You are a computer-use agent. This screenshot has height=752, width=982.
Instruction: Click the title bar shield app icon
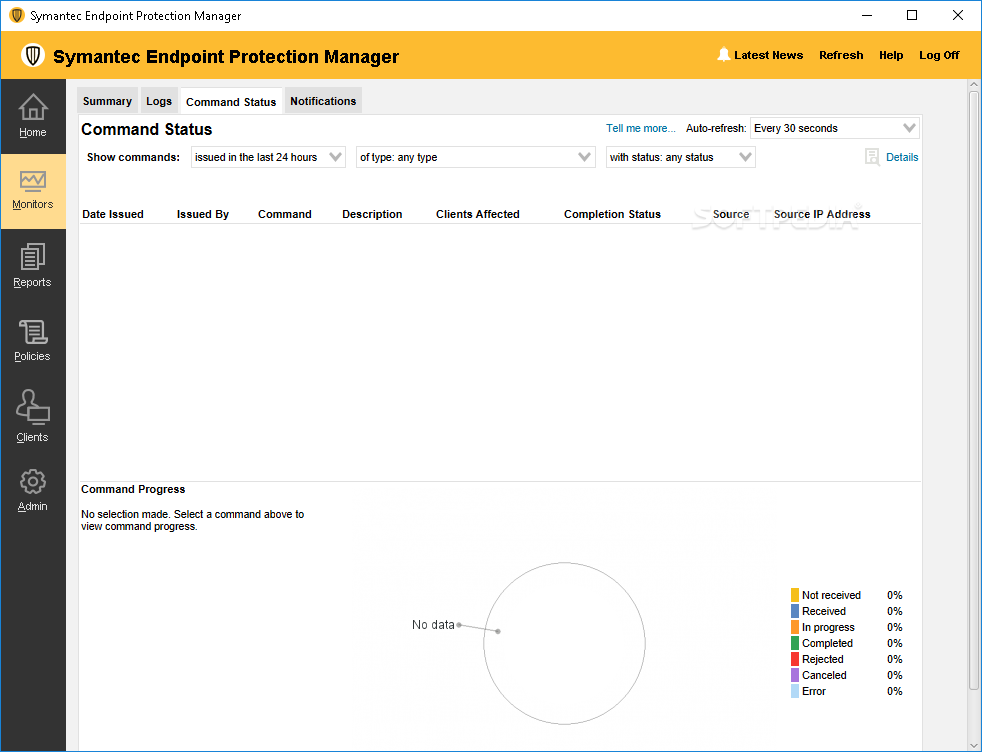click(17, 15)
